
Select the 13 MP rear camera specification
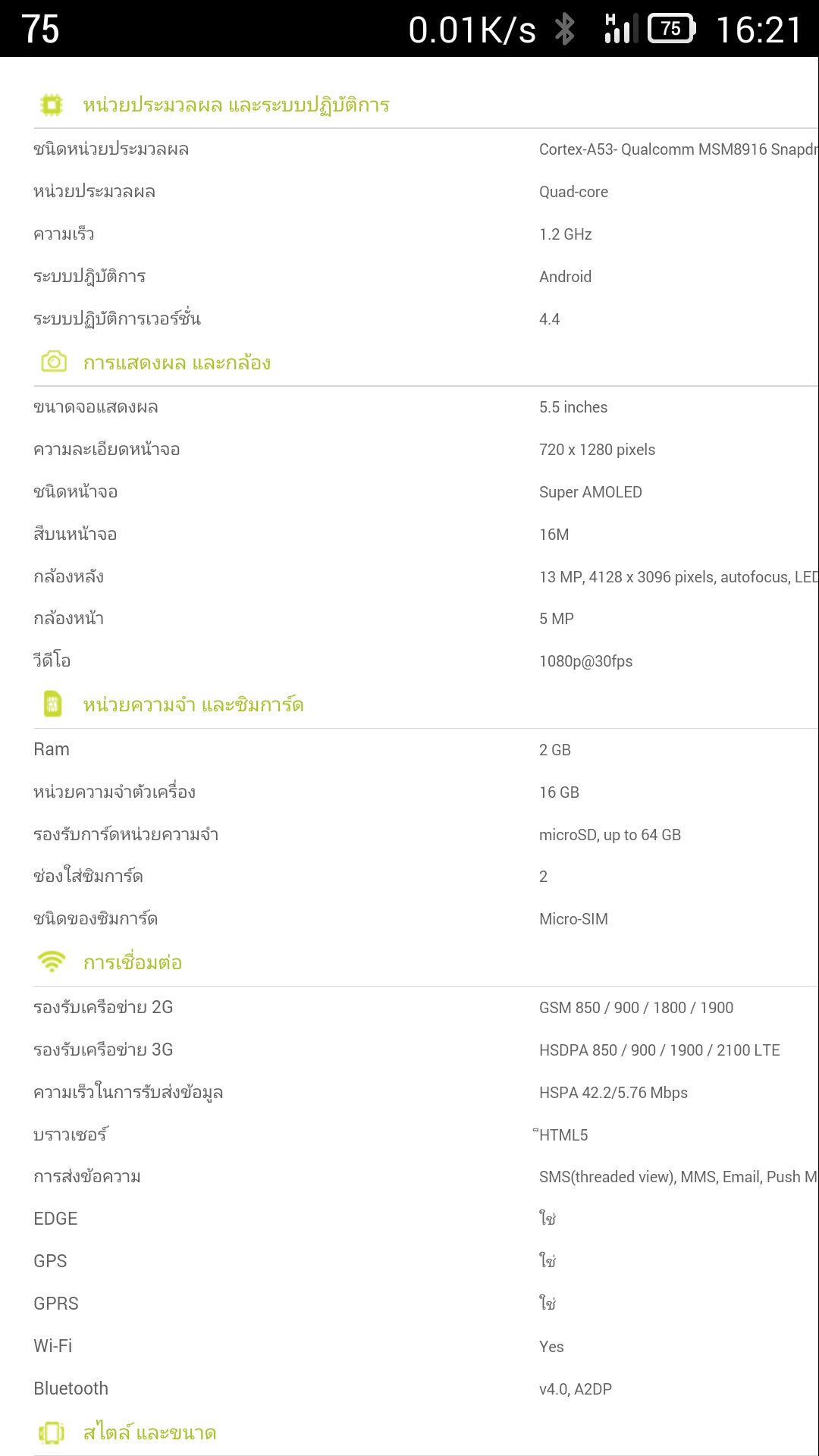[x=678, y=577]
